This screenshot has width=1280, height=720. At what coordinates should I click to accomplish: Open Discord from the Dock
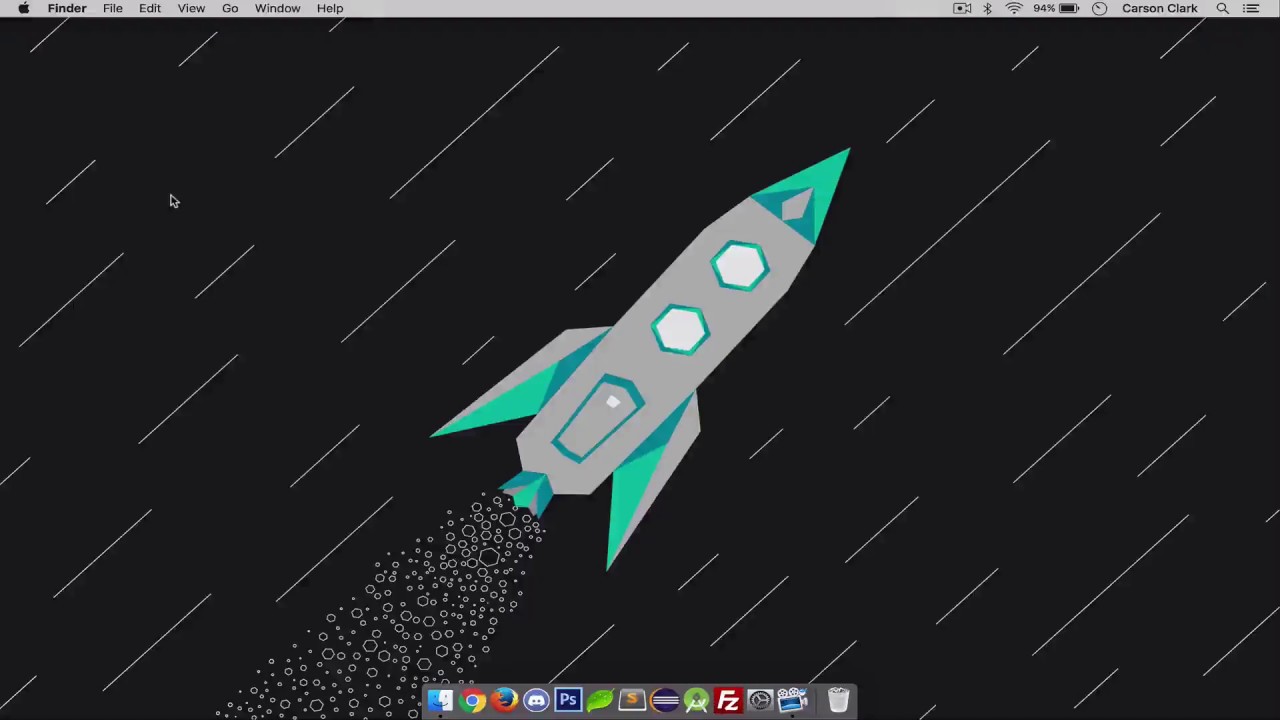pyautogui.click(x=537, y=700)
